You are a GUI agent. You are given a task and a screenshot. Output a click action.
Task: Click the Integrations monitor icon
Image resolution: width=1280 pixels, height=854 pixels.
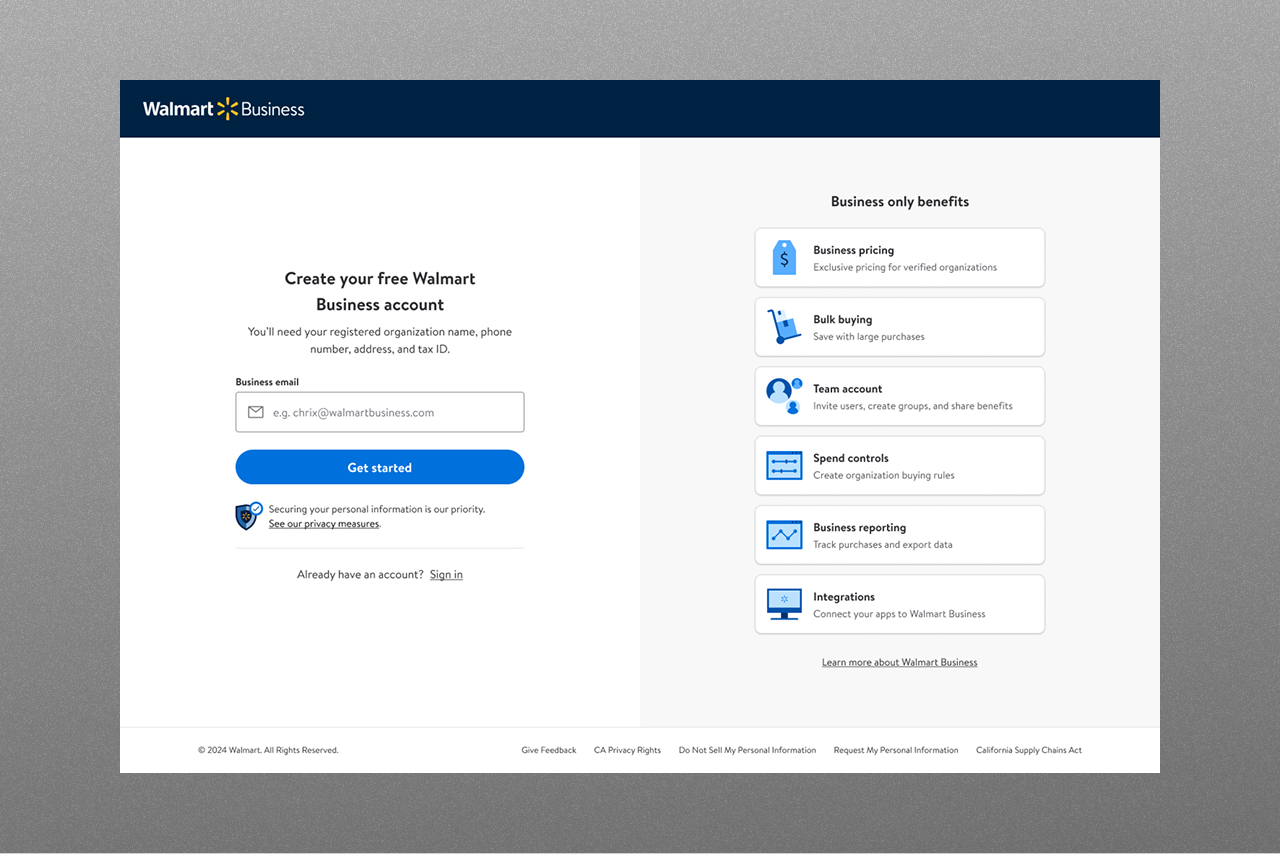pos(784,604)
